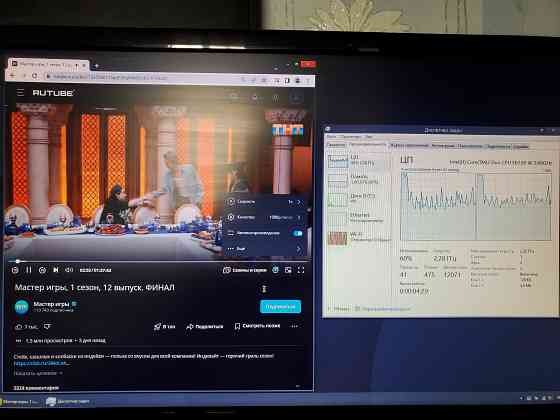Expand the Скорость playback speed option

pyautogui.click(x=265, y=202)
